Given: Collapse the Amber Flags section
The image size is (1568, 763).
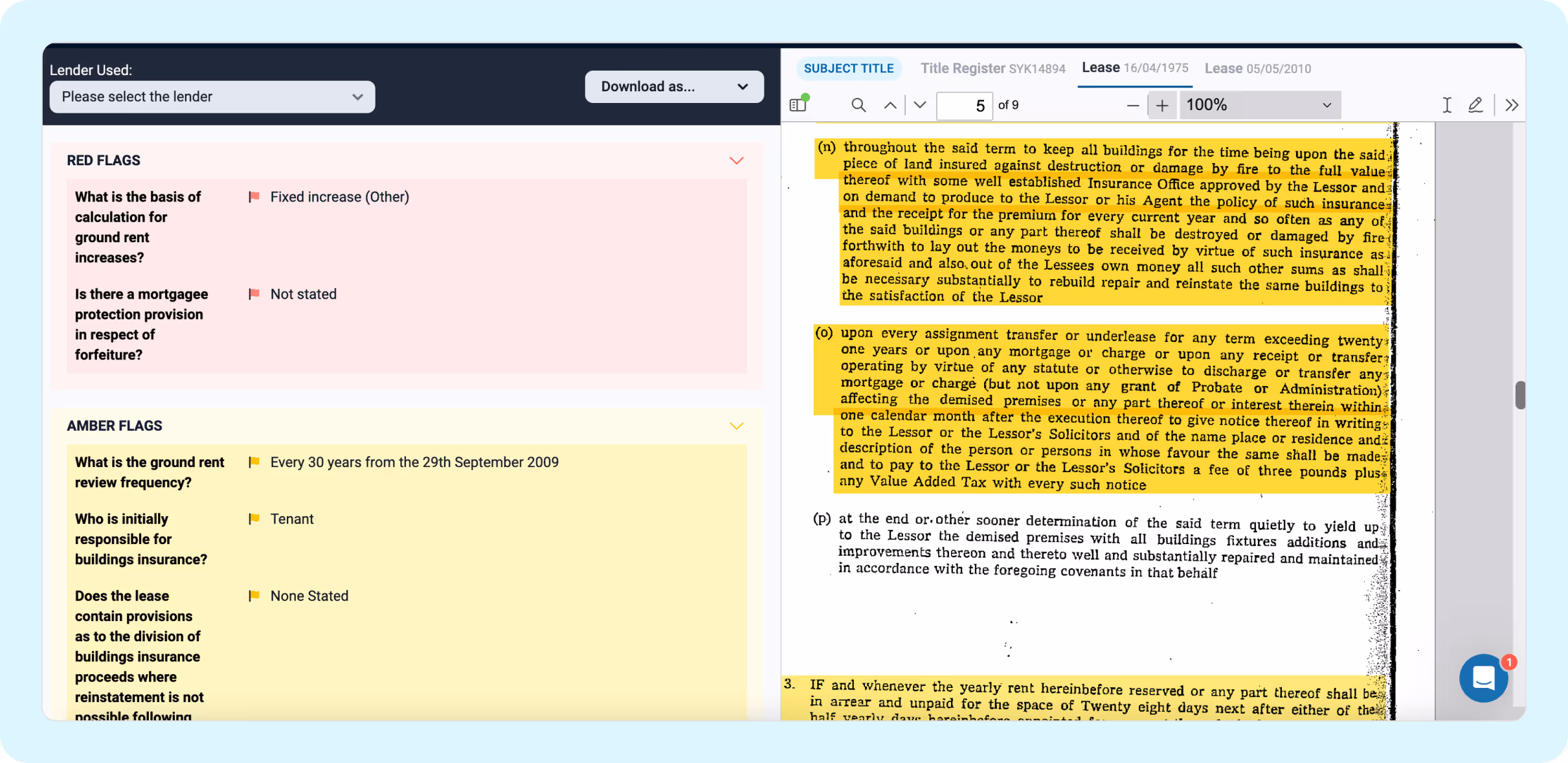Looking at the screenshot, I should pyautogui.click(x=736, y=426).
